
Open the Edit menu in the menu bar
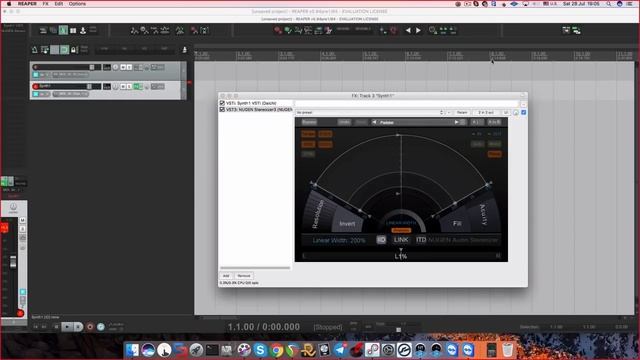59,4
